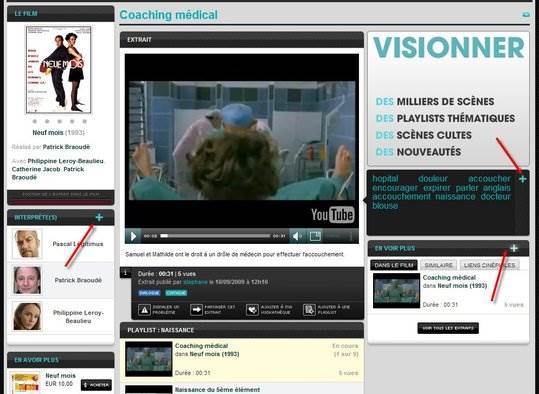Switch the video player to fullscreen
Viewport: 539px width, 394px height.
pyautogui.click(x=315, y=236)
